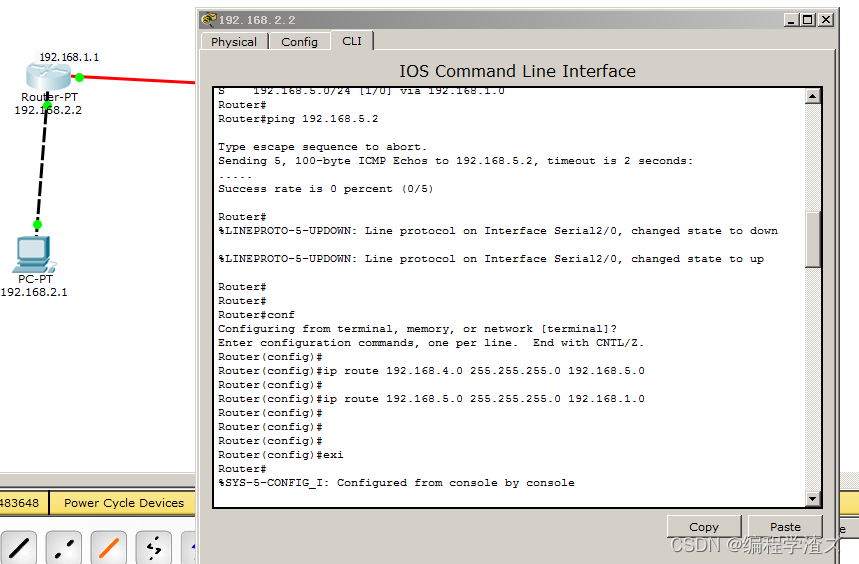Click the 'IOS Command Line Interface' heading
859x564 pixels.
(517, 71)
